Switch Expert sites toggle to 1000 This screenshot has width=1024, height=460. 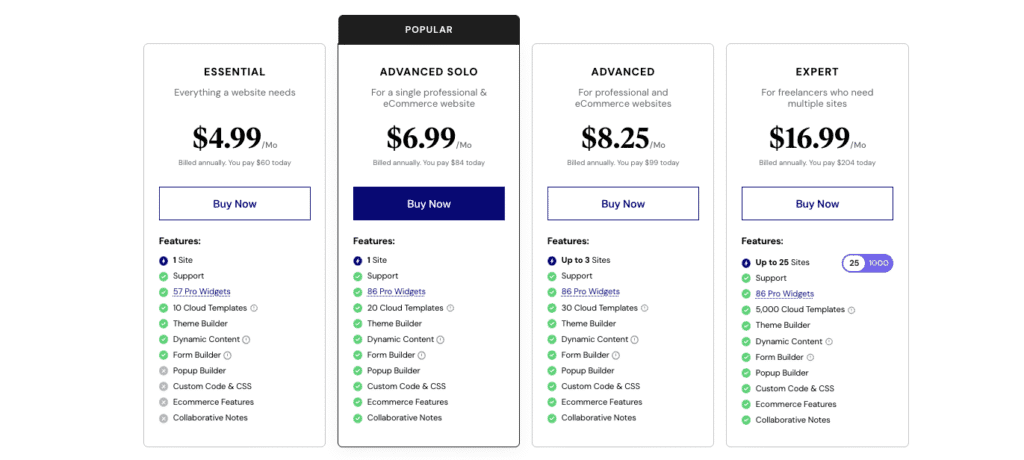[x=879, y=263]
